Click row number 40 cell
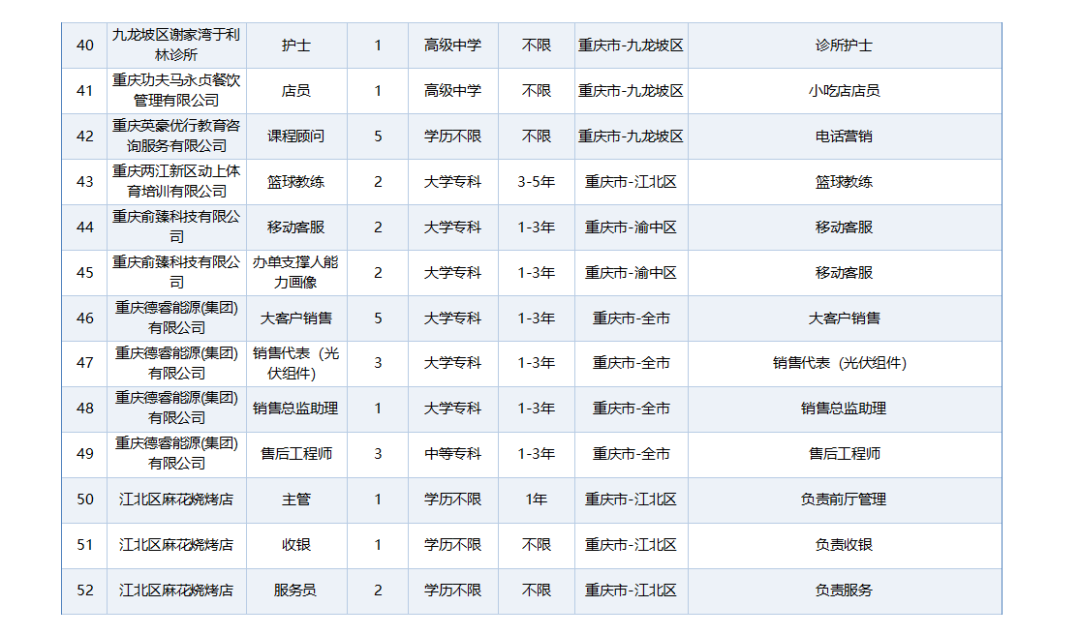 pos(85,46)
